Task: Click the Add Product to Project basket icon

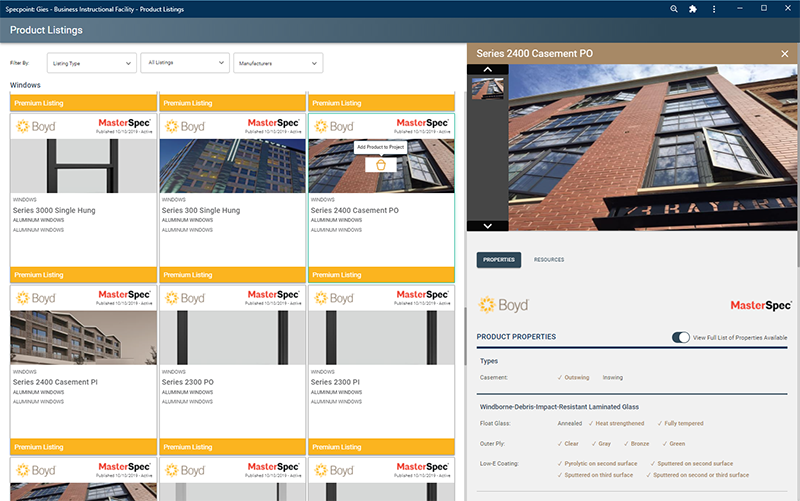Action: tap(380, 164)
